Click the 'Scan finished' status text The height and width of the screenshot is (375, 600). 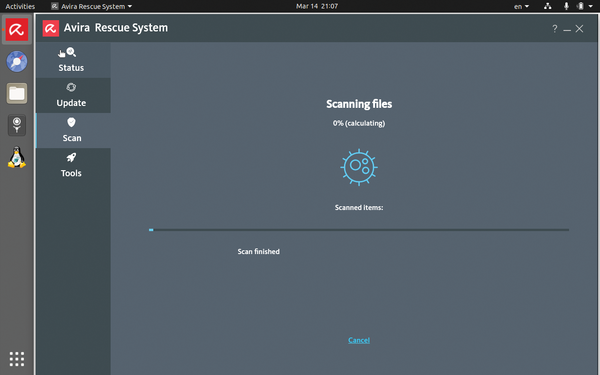coord(259,251)
